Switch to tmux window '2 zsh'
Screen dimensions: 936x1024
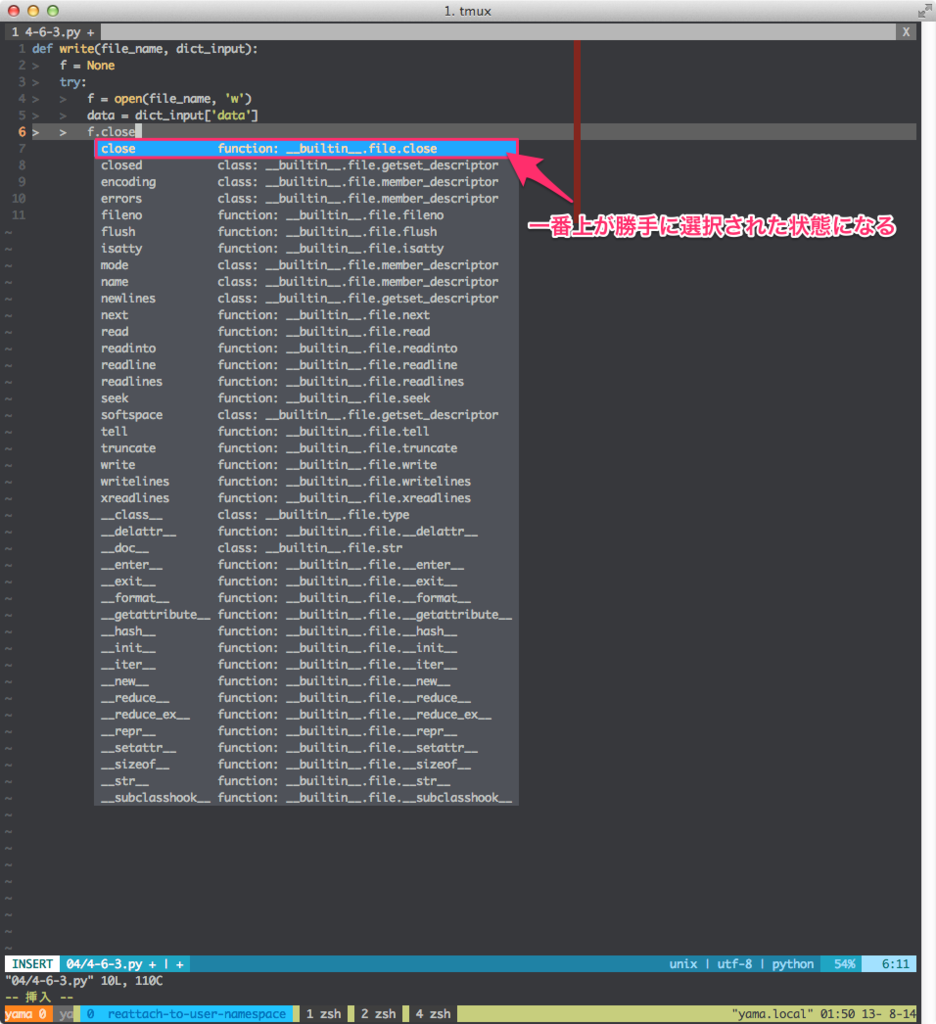(x=377, y=1013)
